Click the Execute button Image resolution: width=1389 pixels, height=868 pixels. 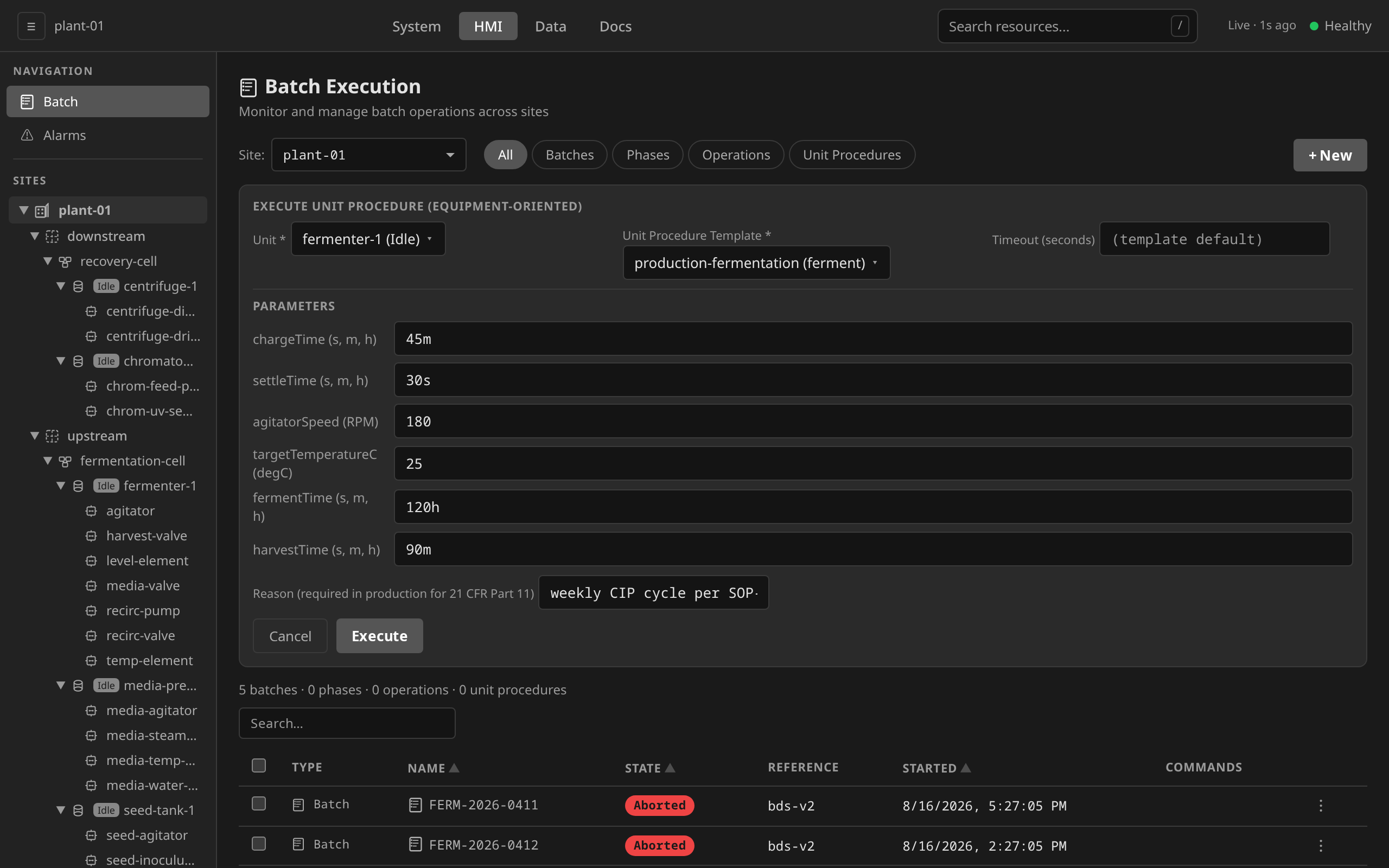379,635
